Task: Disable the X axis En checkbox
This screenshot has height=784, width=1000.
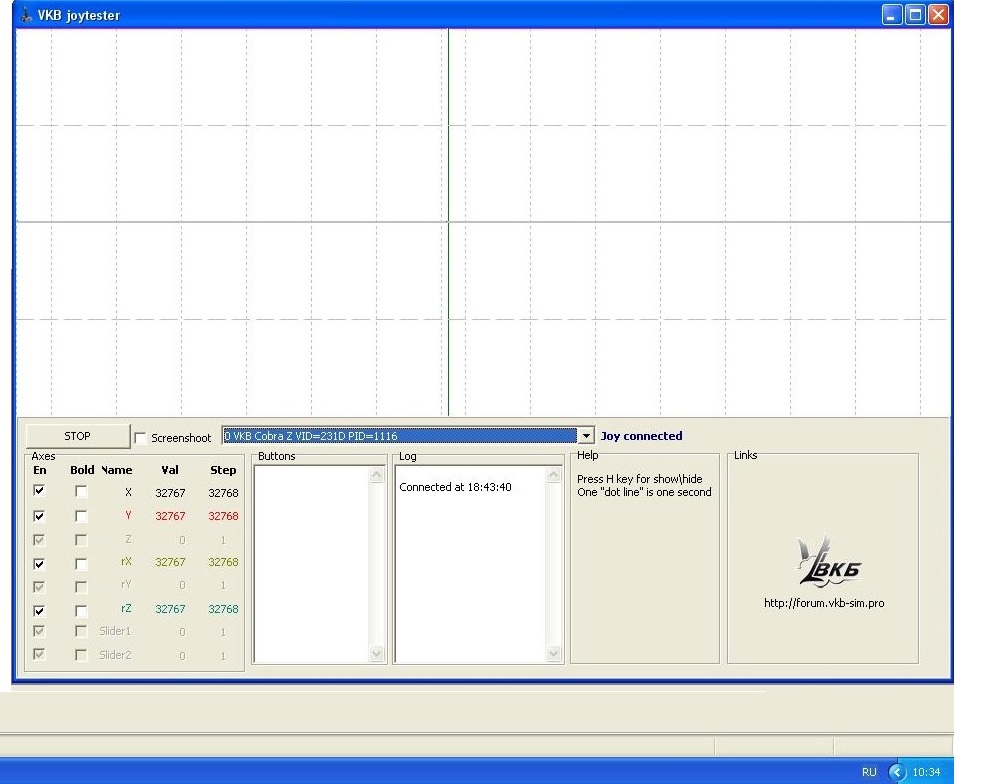Action: point(39,491)
